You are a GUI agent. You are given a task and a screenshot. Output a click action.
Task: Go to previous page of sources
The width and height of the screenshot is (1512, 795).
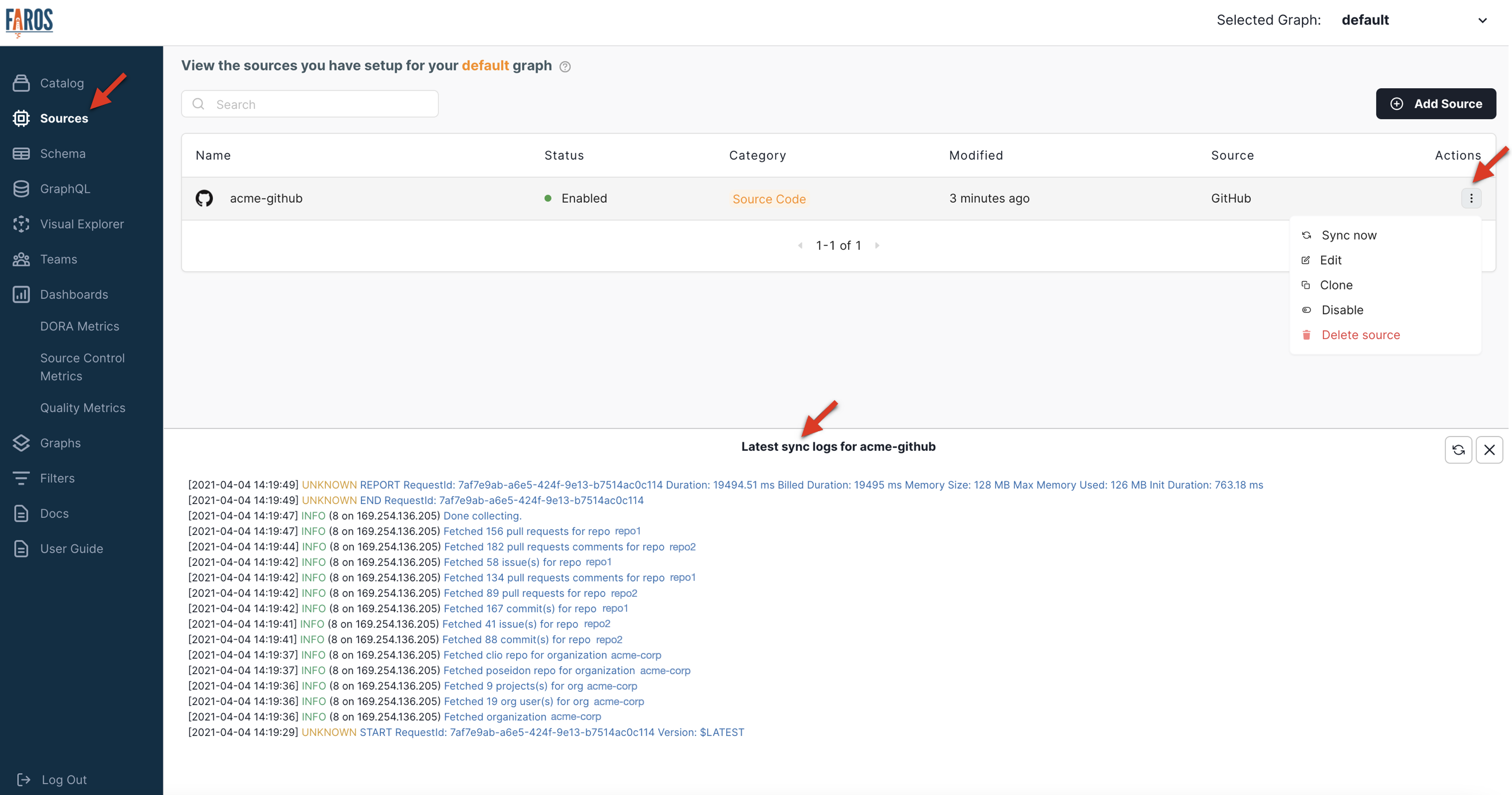800,245
